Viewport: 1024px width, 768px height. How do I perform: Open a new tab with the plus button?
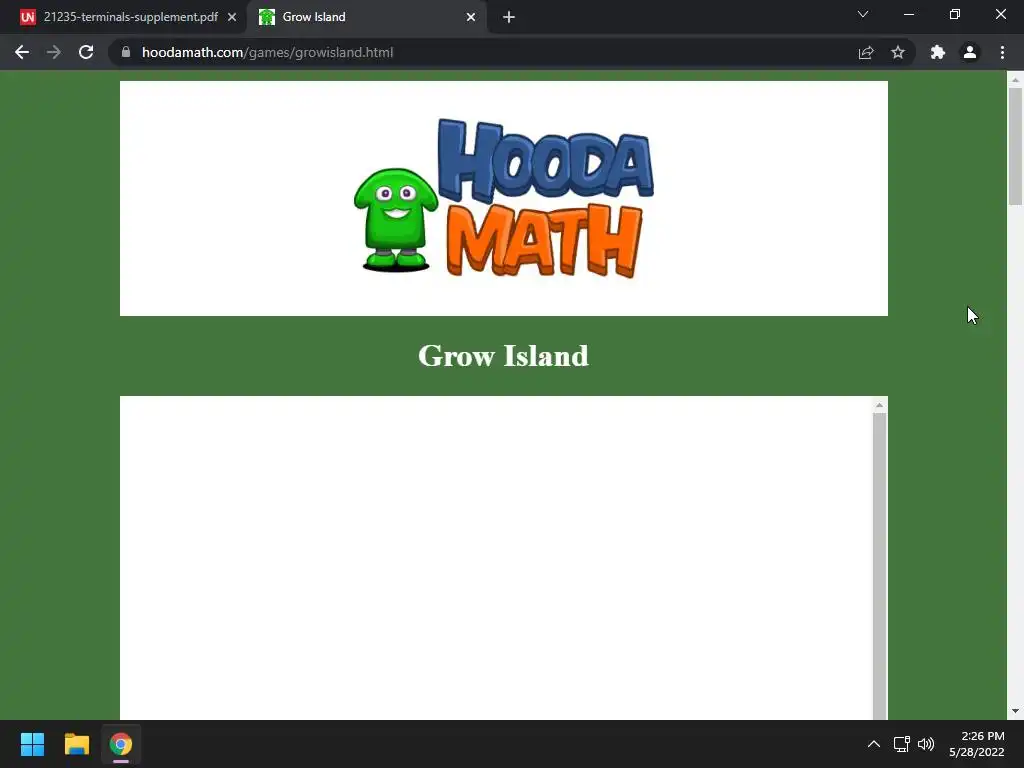509,17
